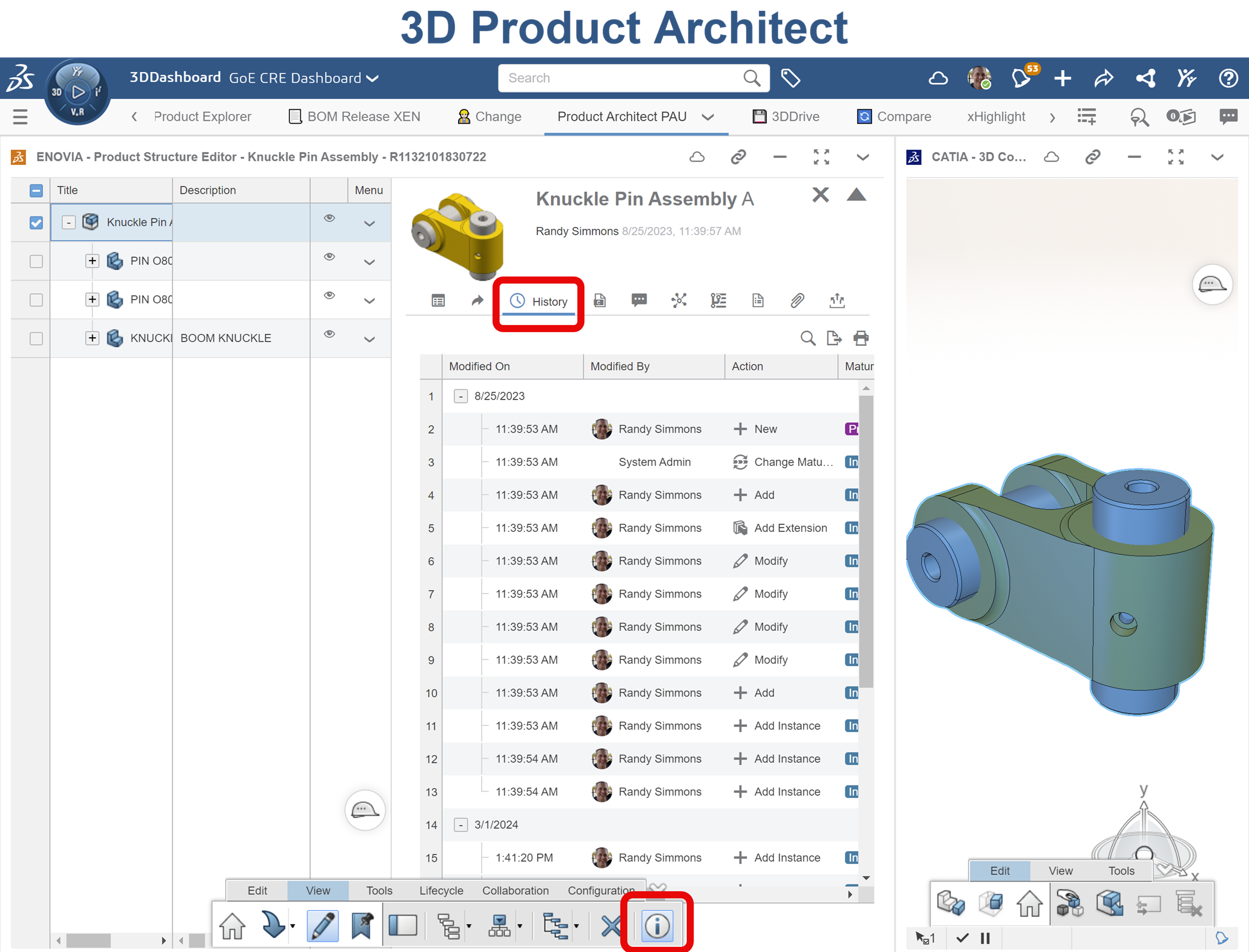Click the print icon above the history list
Image resolution: width=1249 pixels, height=952 pixels.
coord(861,338)
